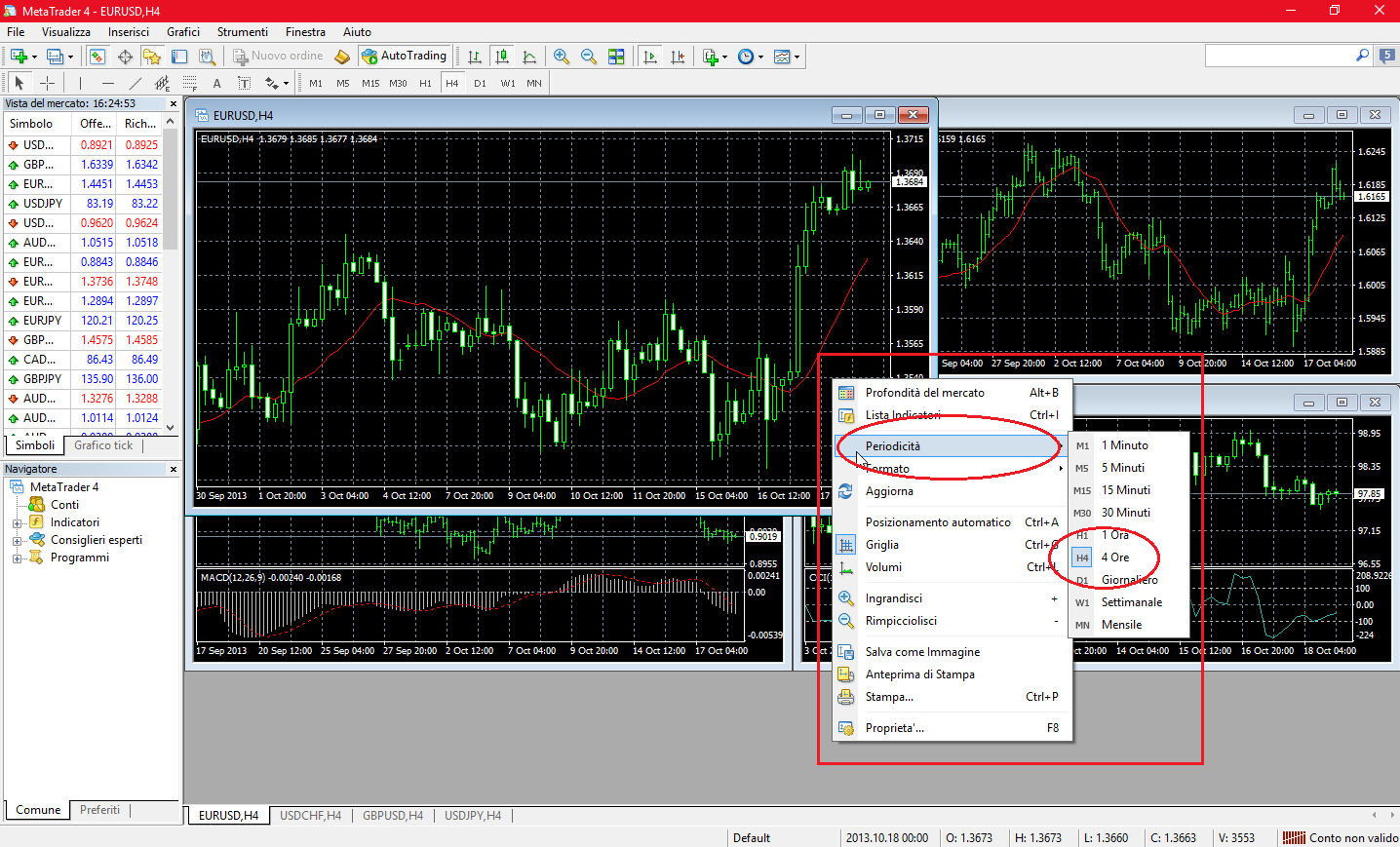Screen dimensions: 1400x847
Task: Zoom out on the chart via toolbar
Action: (x=589, y=57)
